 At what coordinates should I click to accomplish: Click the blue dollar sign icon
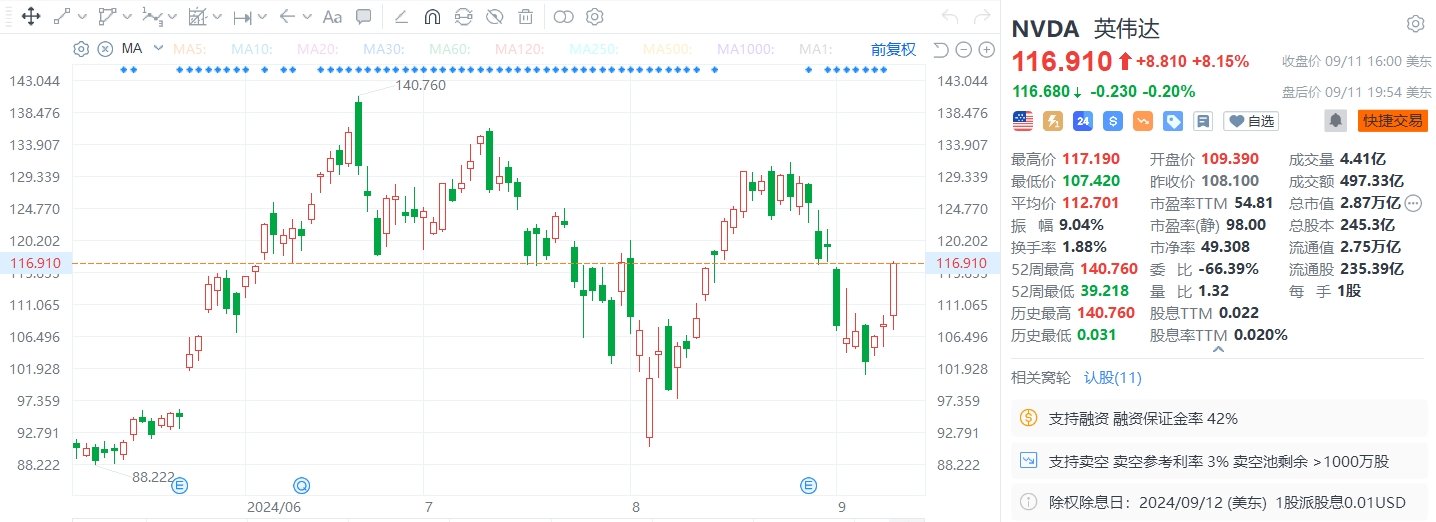(1113, 121)
